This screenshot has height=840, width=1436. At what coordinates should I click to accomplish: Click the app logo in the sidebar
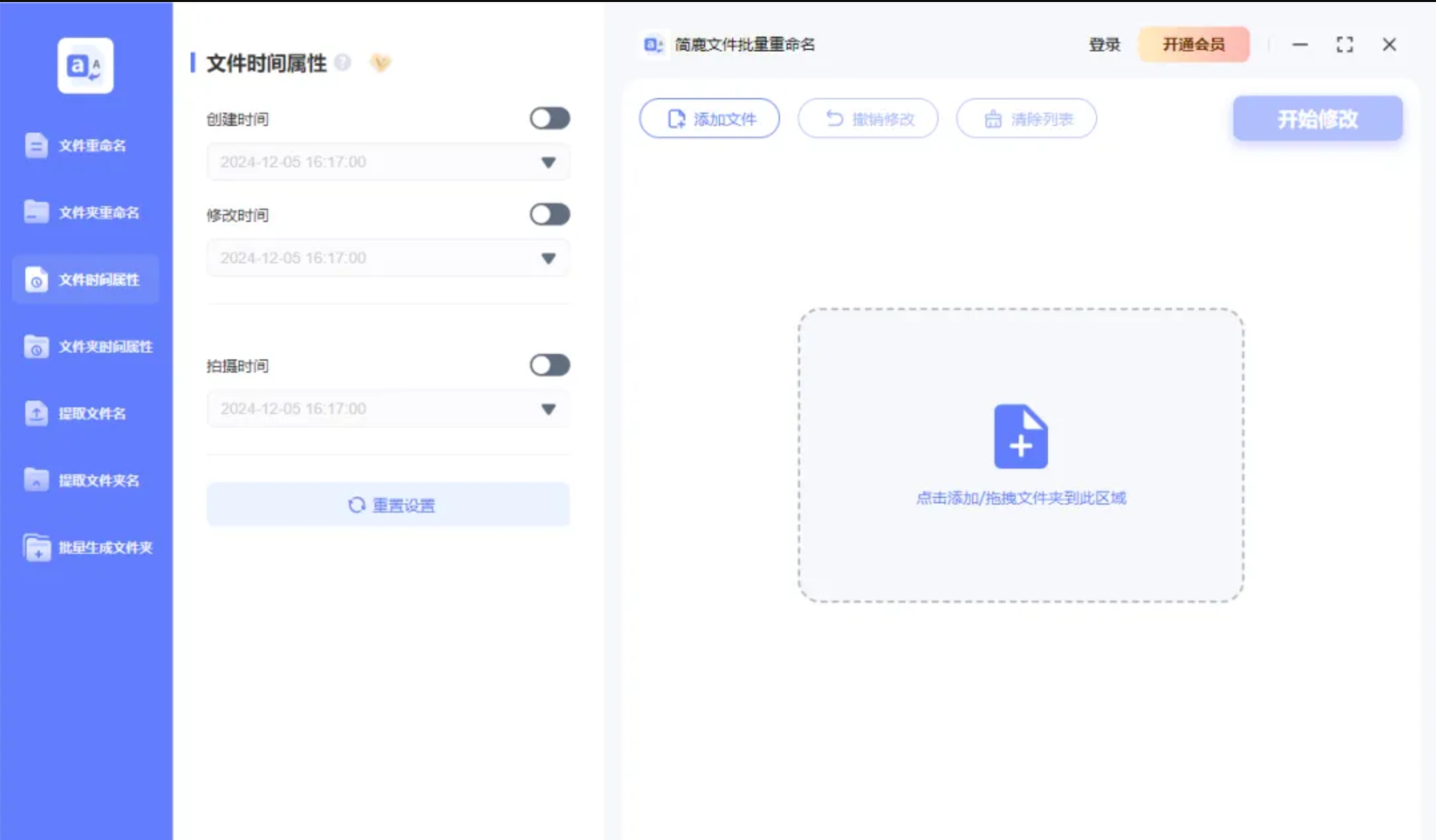pyautogui.click(x=85, y=65)
